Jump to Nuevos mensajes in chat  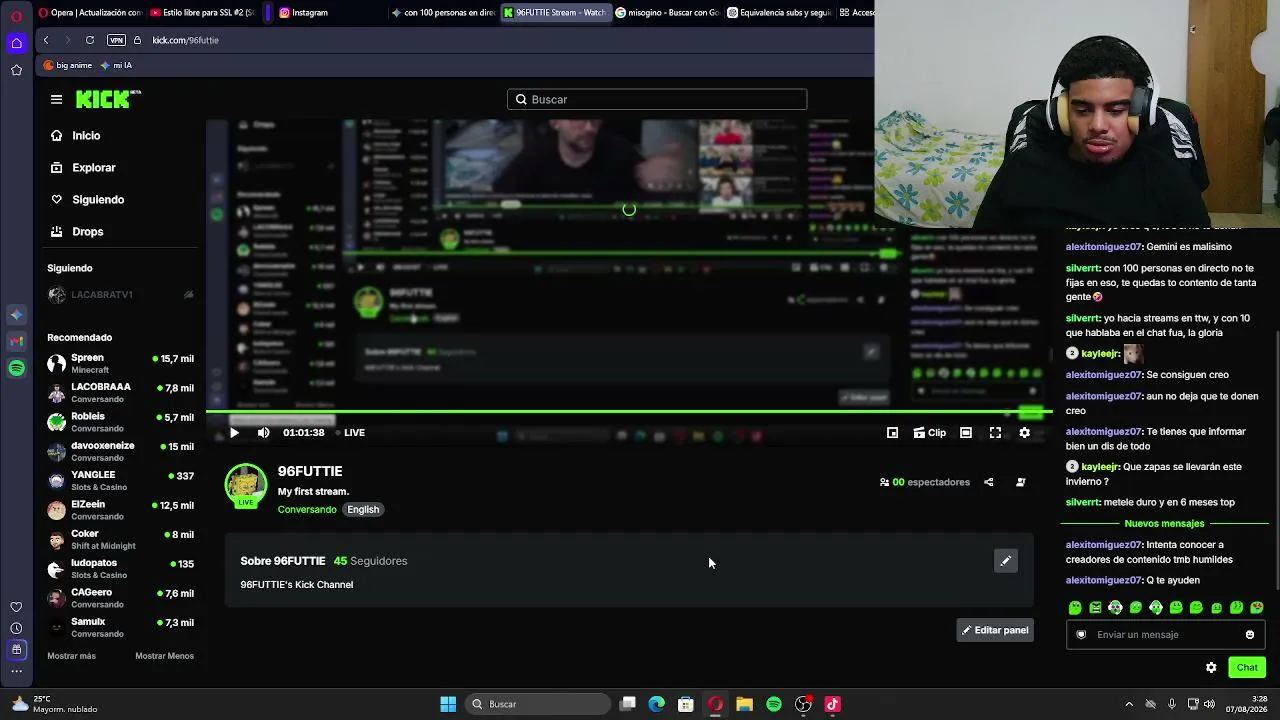(1164, 524)
